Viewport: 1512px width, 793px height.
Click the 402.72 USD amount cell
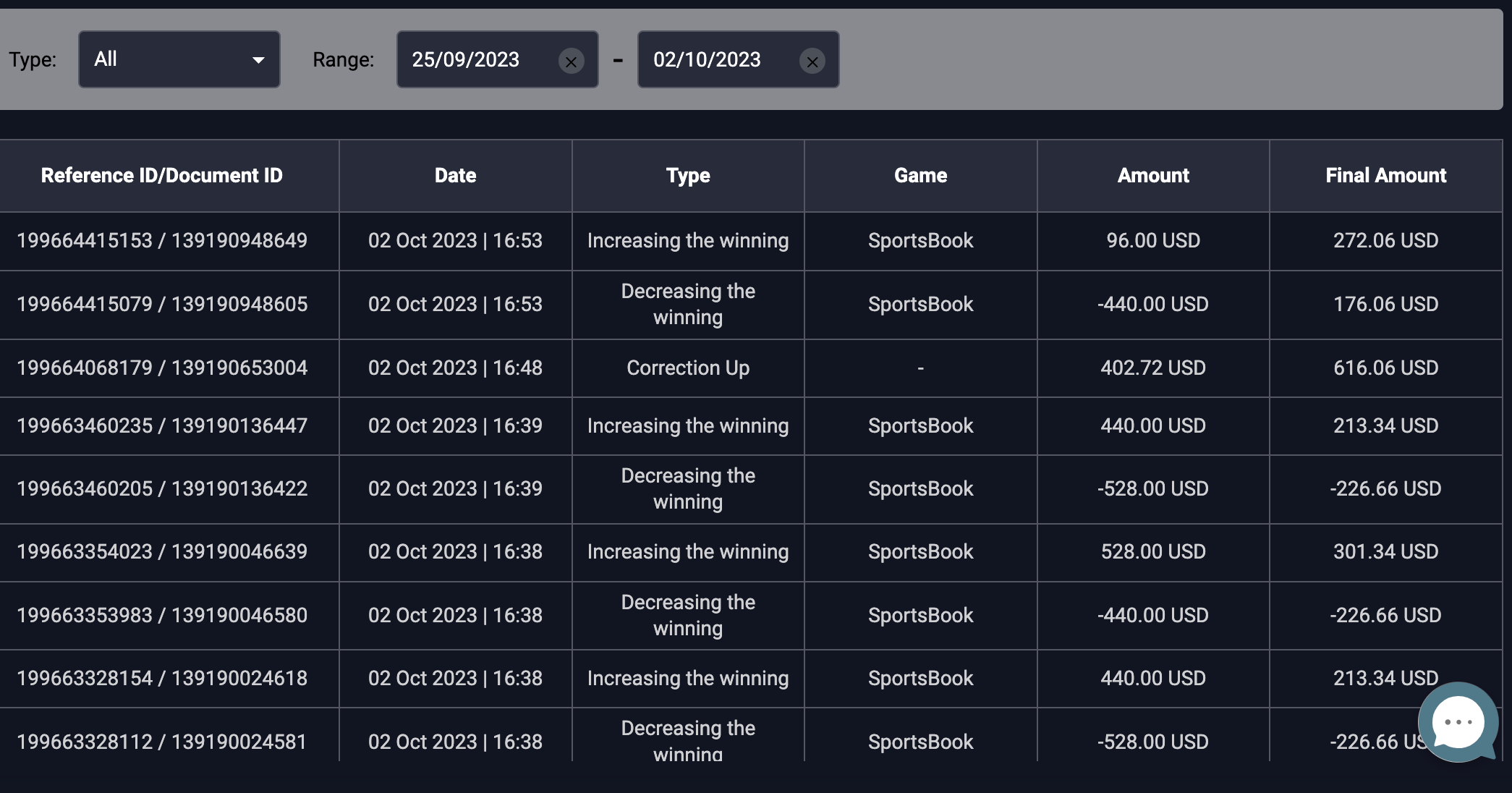click(1152, 368)
